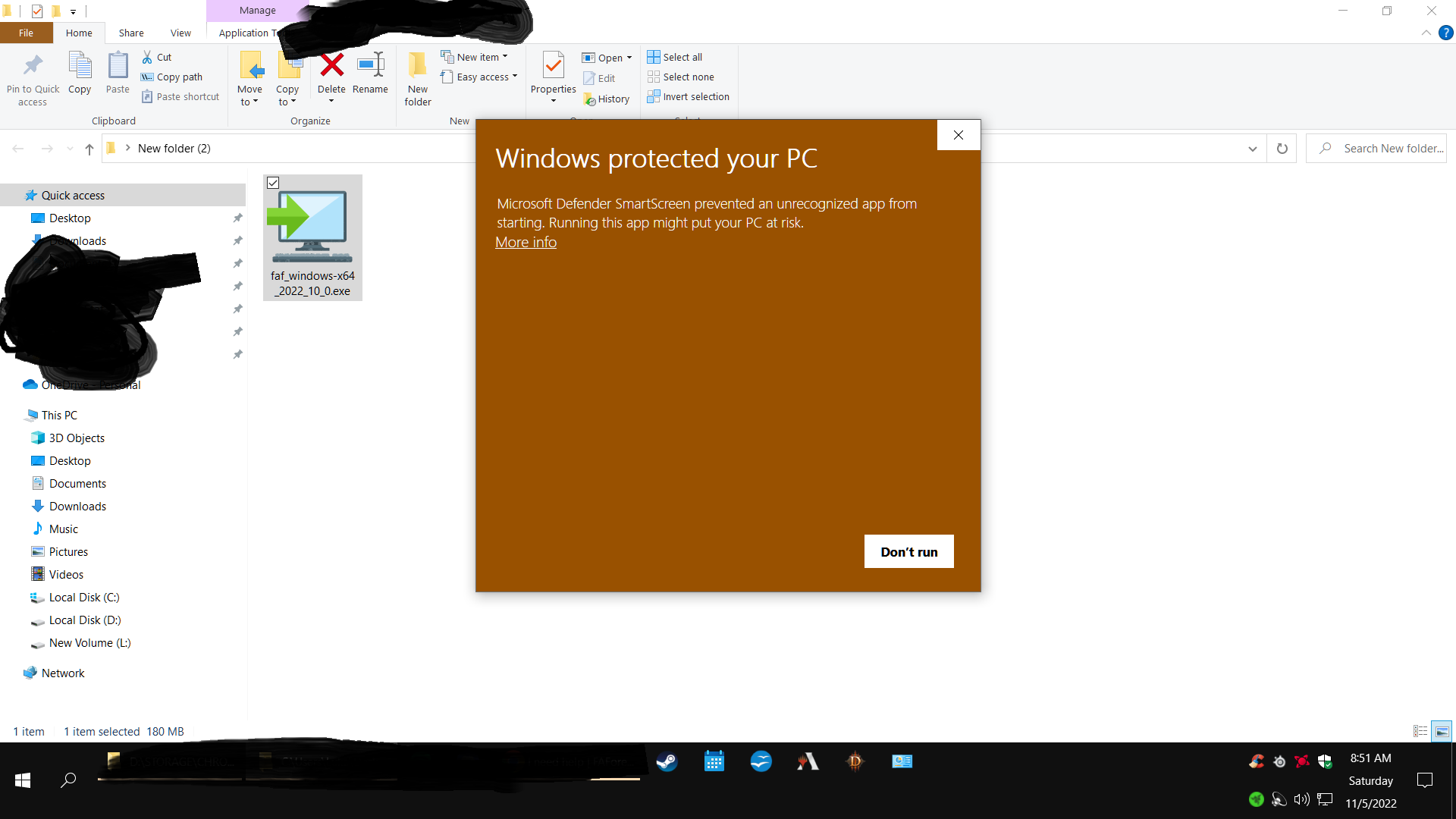
Task: Switch to the Home ribbon tab
Action: point(79,33)
